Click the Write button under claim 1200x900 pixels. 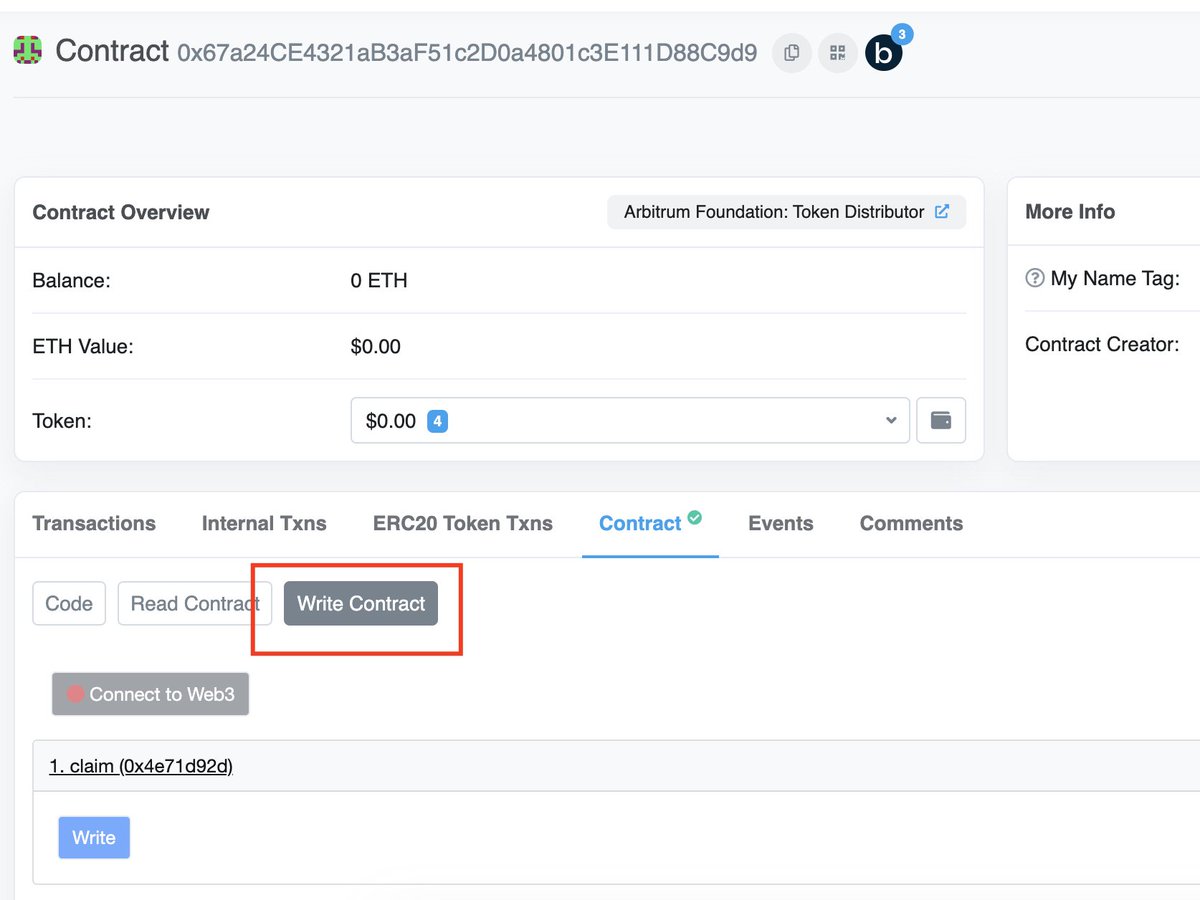point(94,838)
